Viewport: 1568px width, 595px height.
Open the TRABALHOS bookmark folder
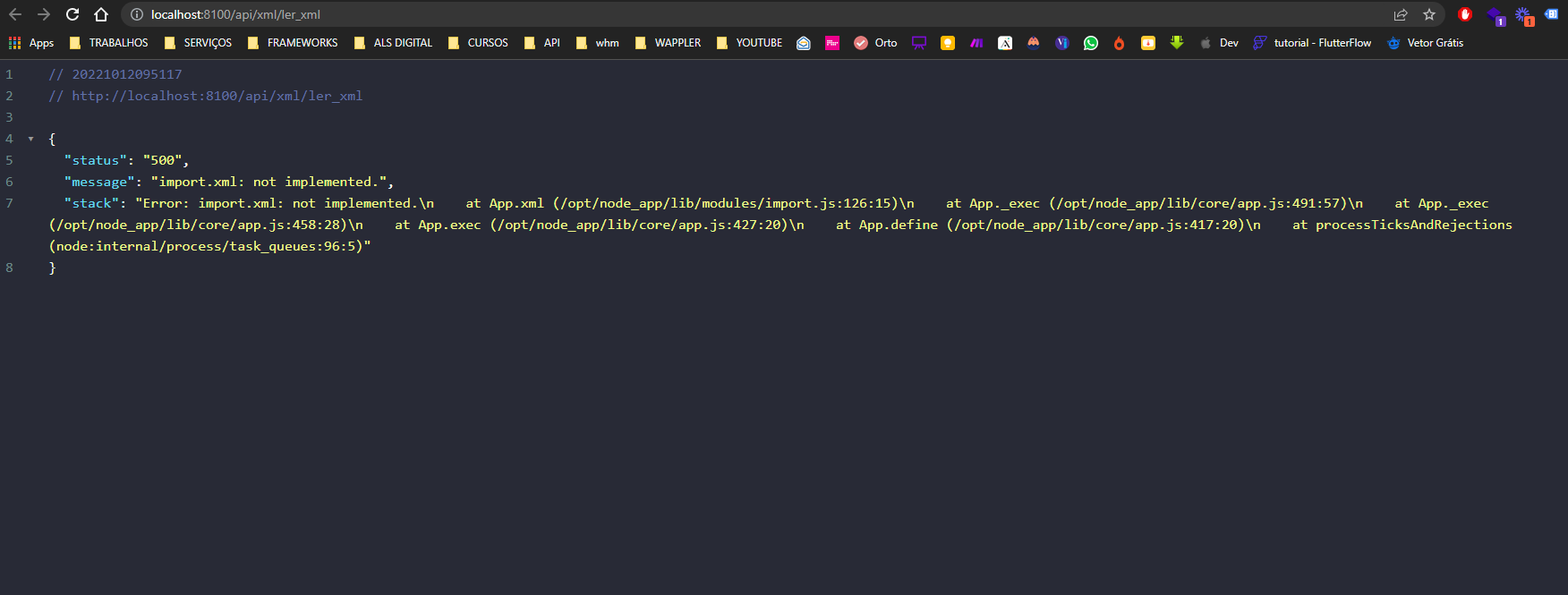coord(109,43)
